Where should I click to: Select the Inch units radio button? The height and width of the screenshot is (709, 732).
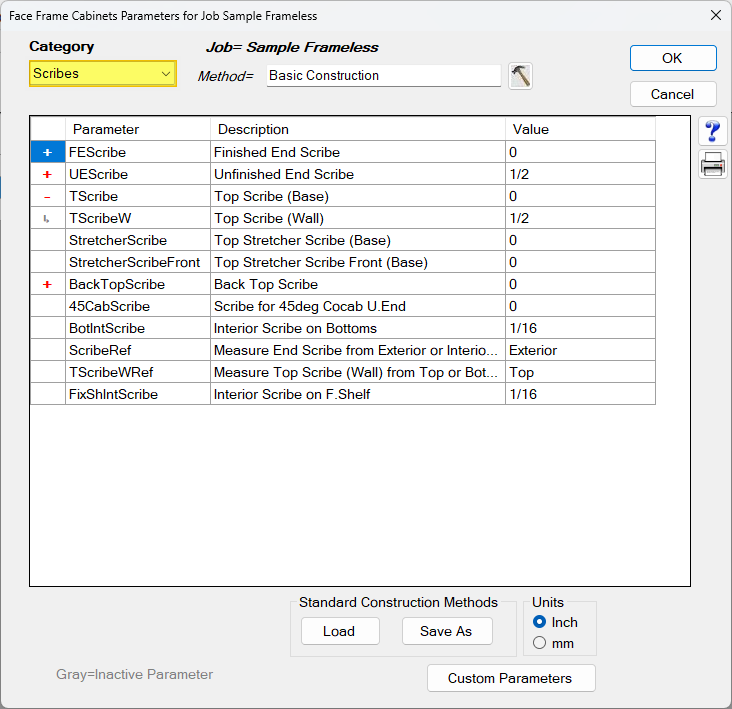[539, 622]
